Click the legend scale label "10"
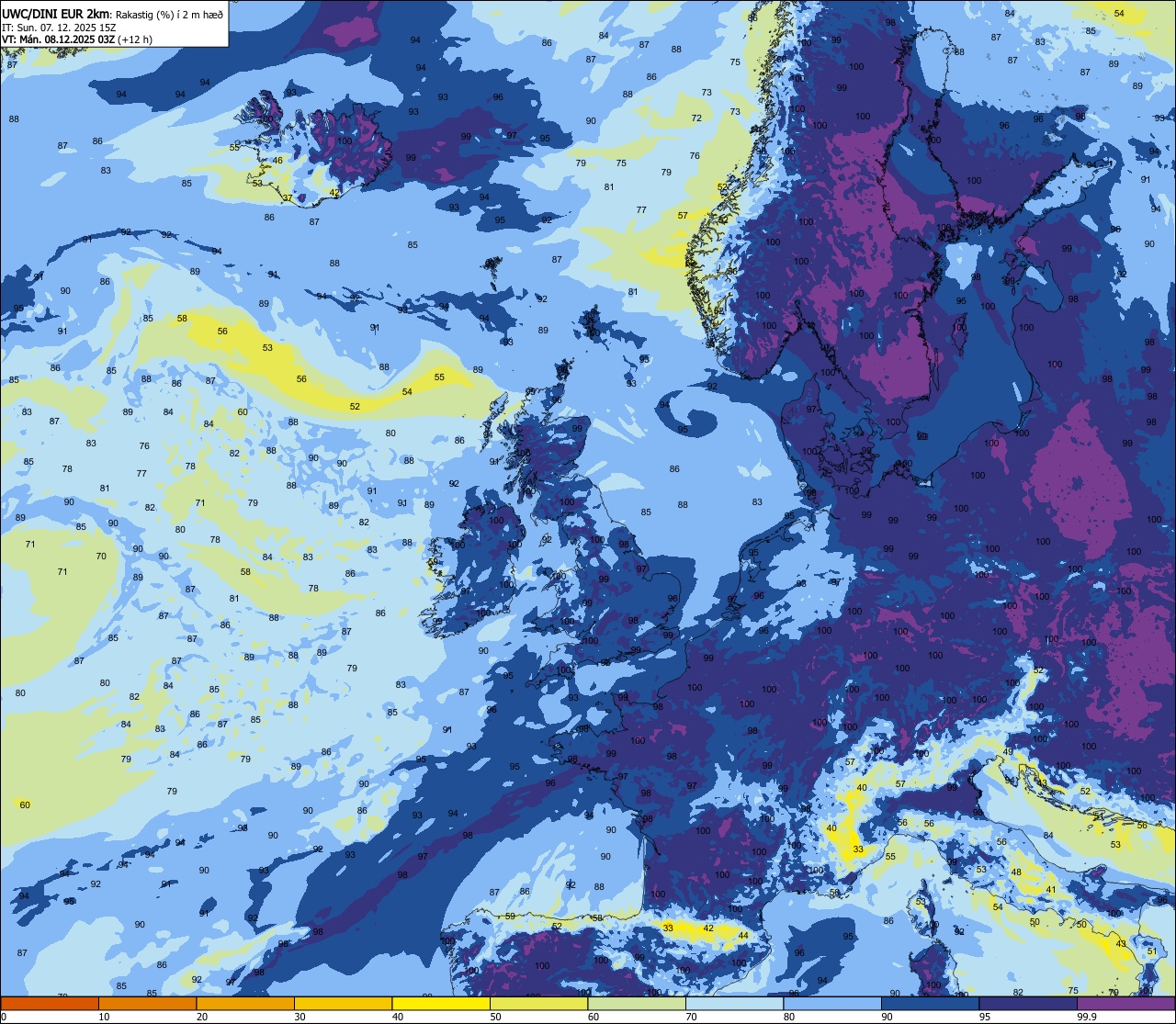Viewport: 1176px width, 1024px height. pos(104,1017)
